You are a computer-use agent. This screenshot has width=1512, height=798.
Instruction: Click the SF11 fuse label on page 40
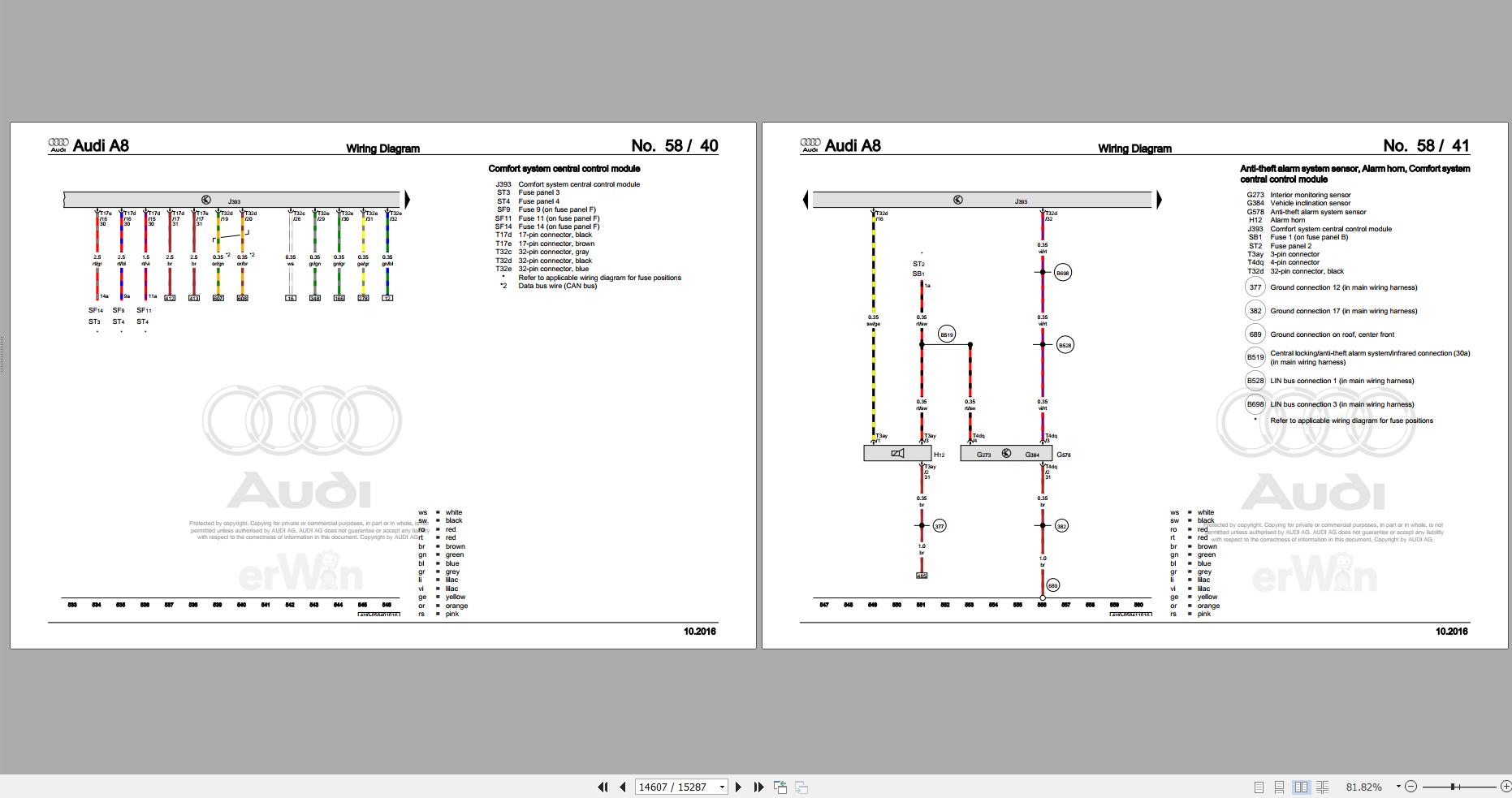point(144,310)
